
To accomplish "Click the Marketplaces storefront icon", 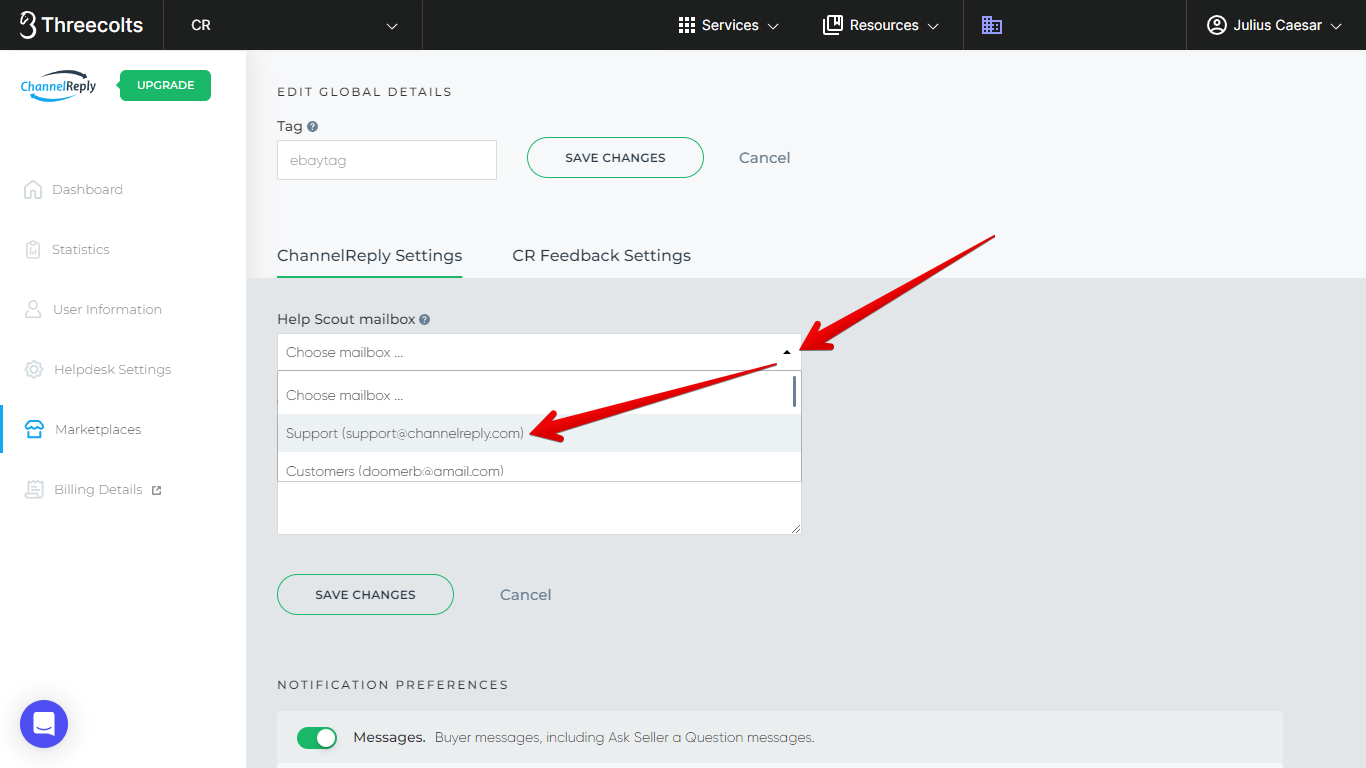I will point(34,429).
